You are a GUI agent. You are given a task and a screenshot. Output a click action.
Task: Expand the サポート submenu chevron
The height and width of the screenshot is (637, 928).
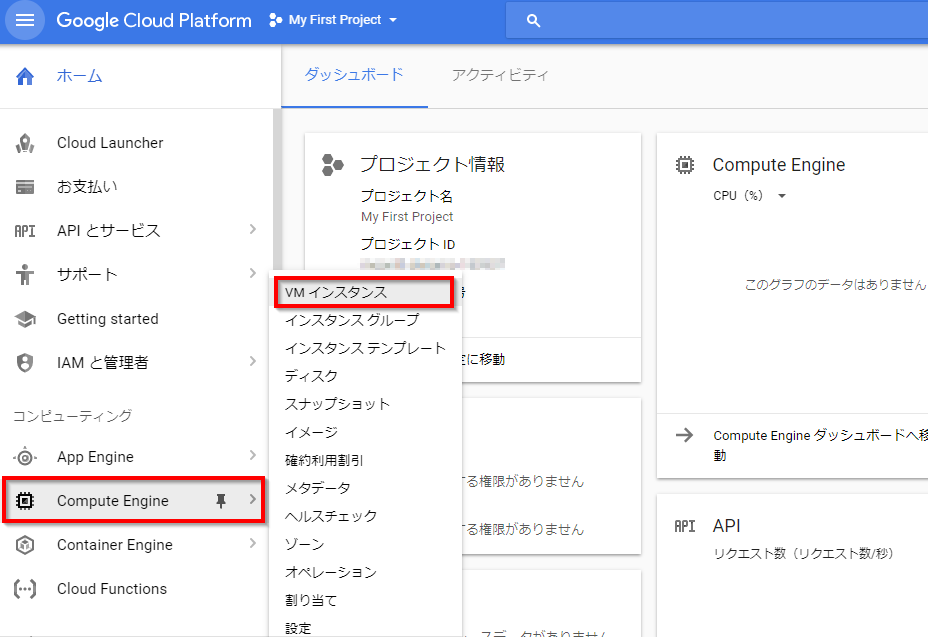(253, 273)
